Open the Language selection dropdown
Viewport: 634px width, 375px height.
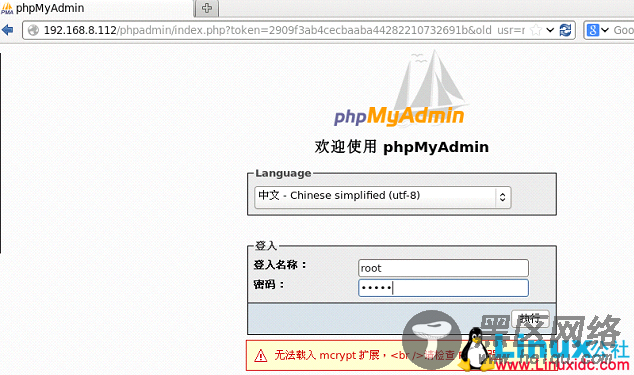coord(383,197)
